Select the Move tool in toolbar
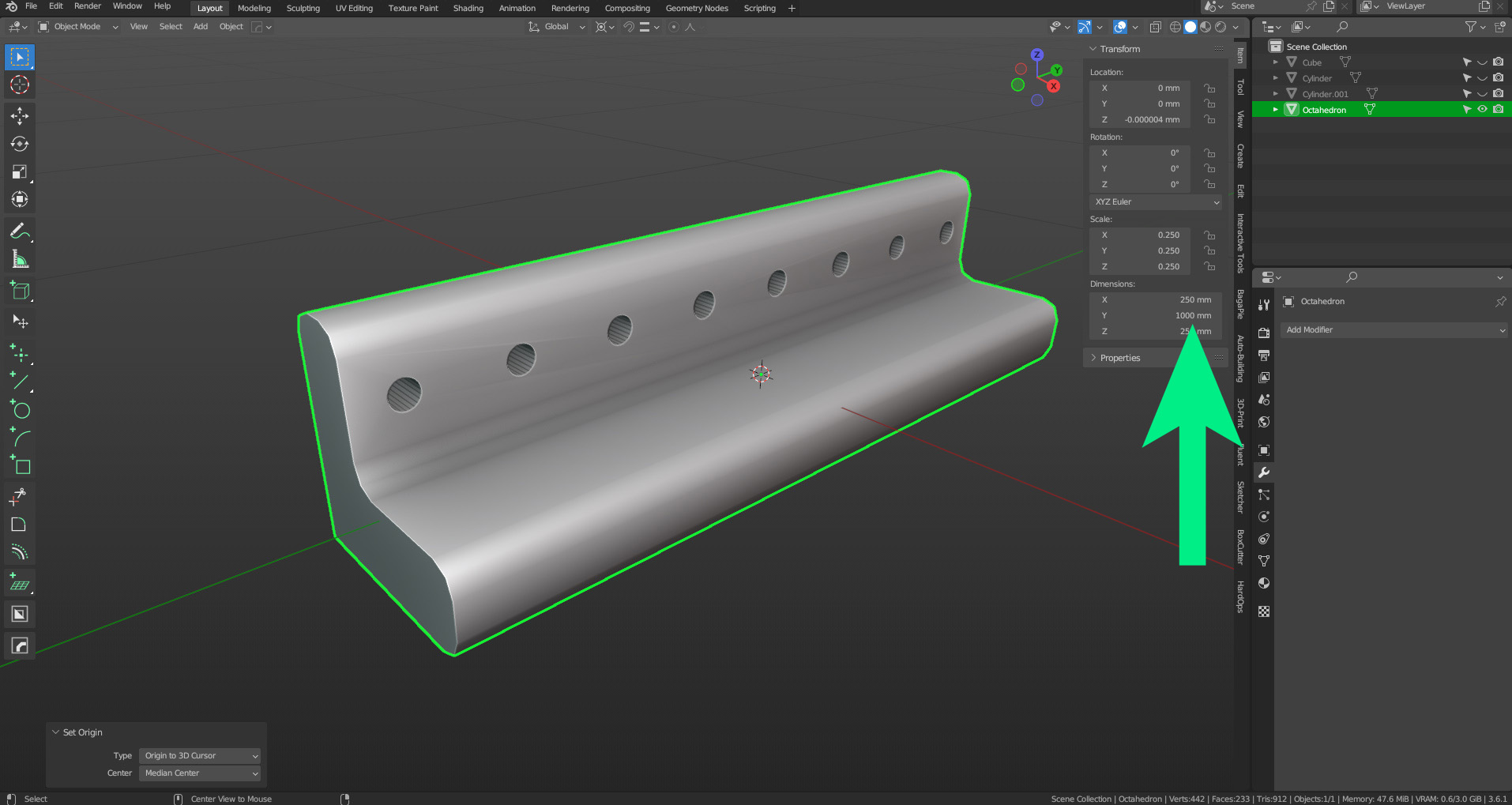This screenshot has height=805, width=1512. pos(20,116)
